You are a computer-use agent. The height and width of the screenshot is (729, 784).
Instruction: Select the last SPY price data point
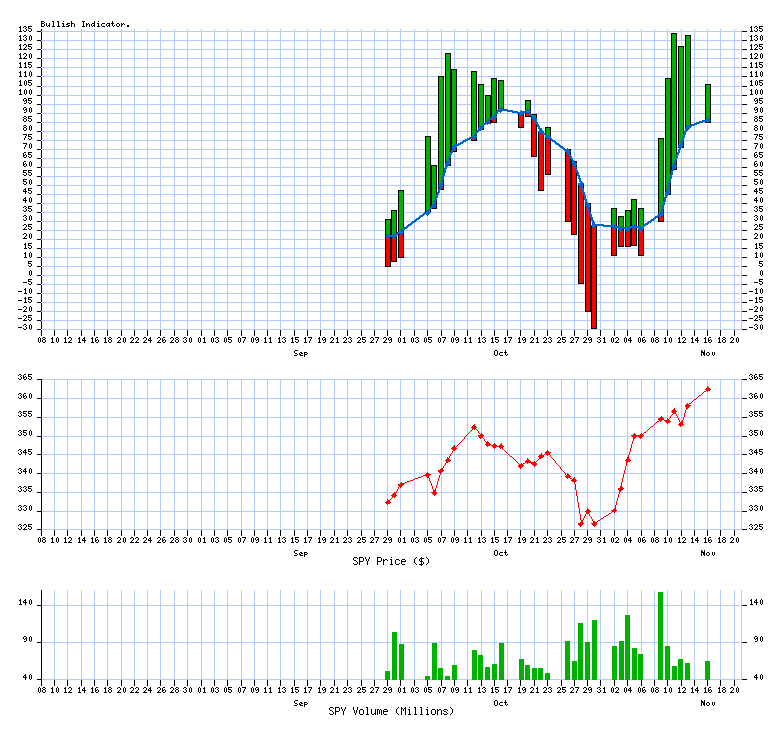coord(708,389)
